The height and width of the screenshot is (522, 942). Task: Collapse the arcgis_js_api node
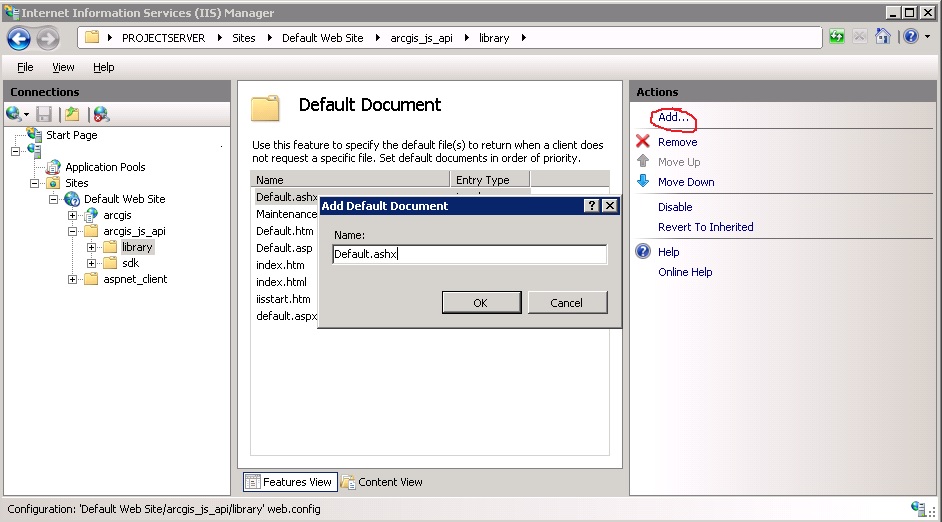pos(72,231)
